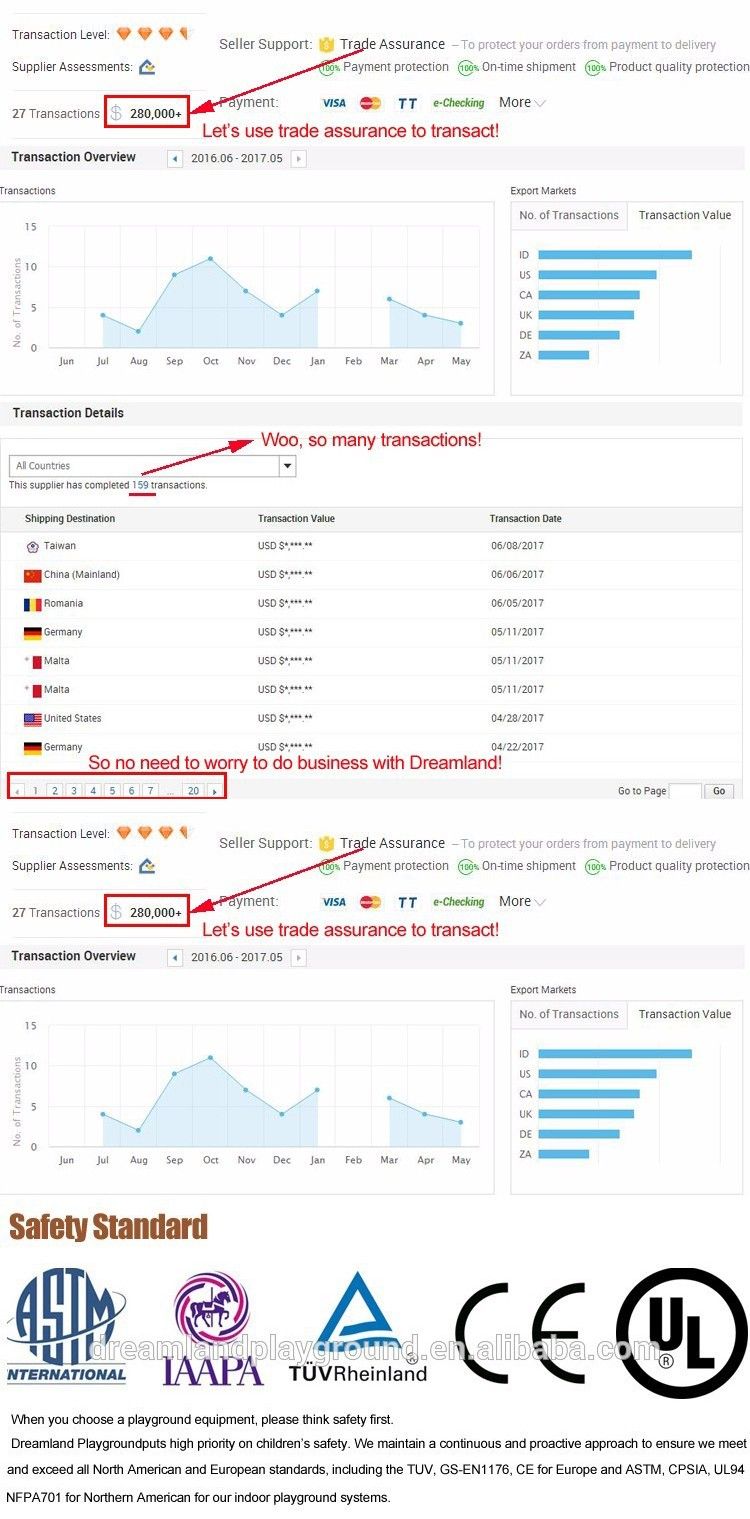Click VISA payment icon in bottom section
Viewport: 750px width, 1519px height.
point(334,902)
